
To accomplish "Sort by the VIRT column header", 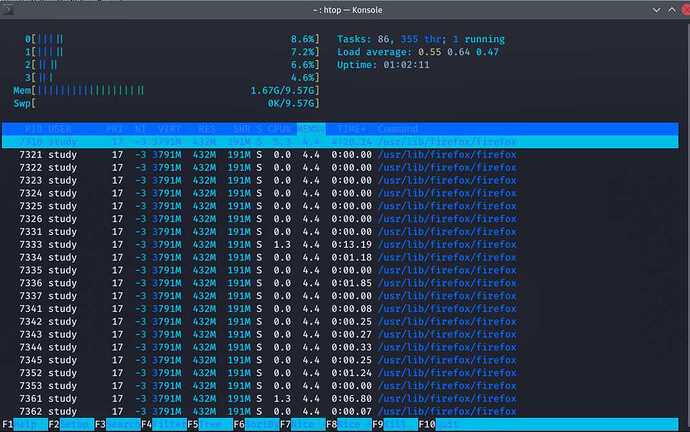I will 169,129.
